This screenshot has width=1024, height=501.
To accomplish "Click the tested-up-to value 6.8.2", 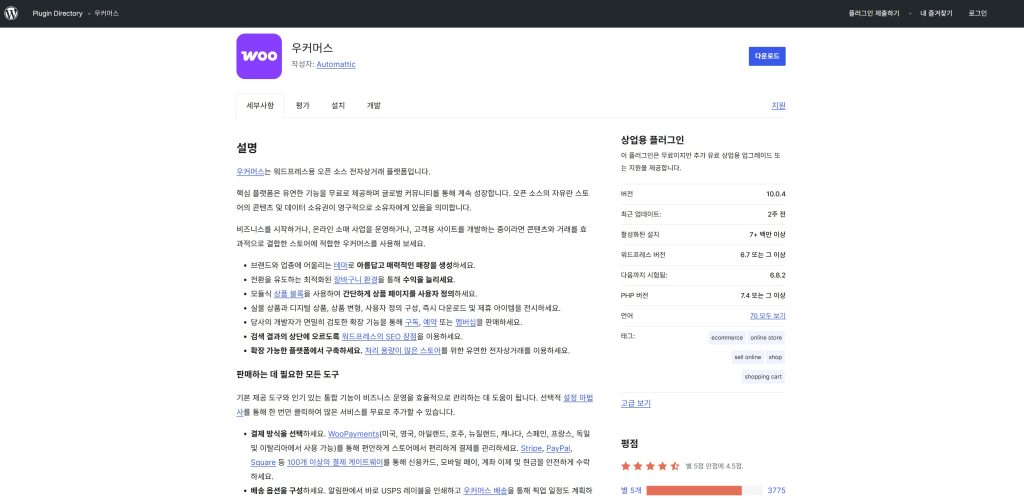I will pos(777,275).
